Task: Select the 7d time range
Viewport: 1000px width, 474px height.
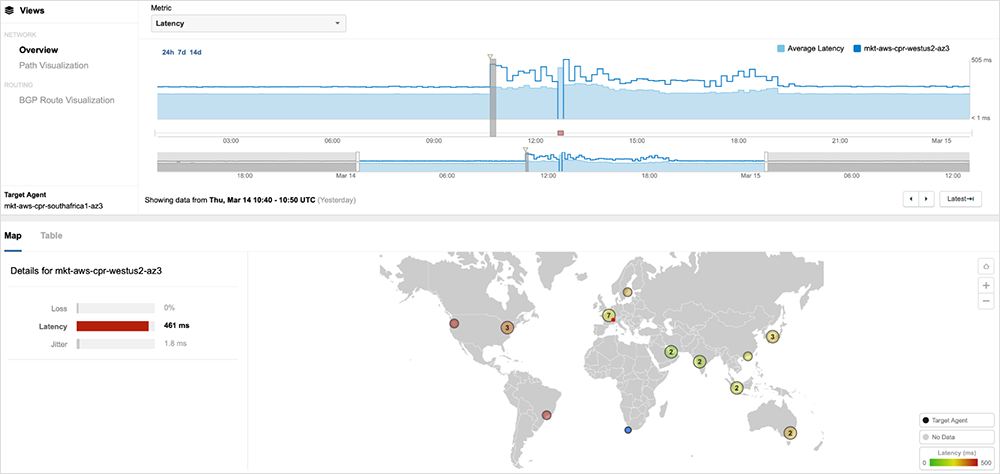Action: point(181,52)
